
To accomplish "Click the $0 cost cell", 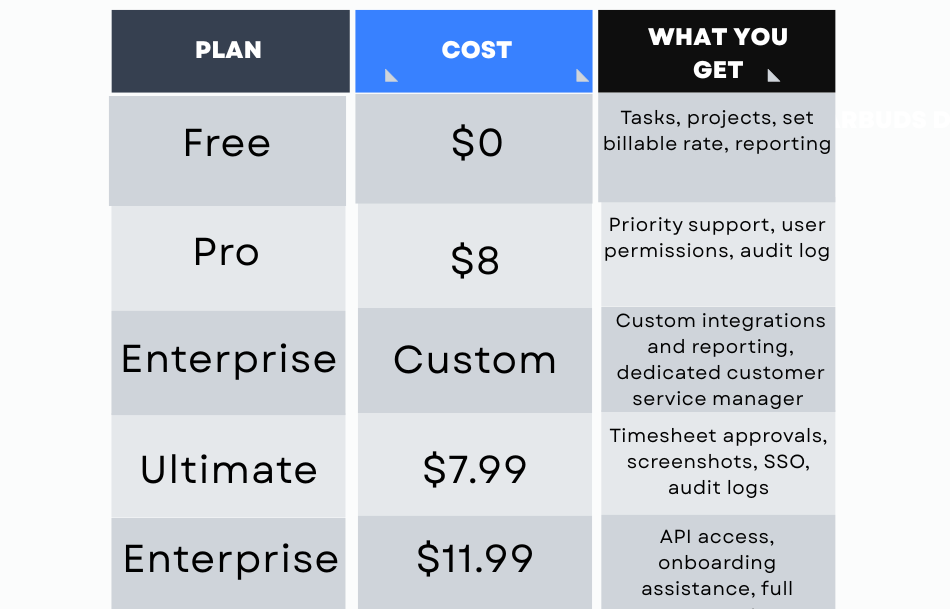I will click(x=474, y=148).
